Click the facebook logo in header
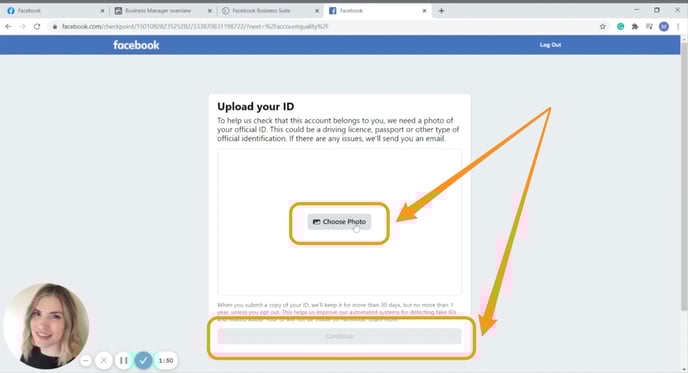The image size is (688, 373). [x=136, y=45]
